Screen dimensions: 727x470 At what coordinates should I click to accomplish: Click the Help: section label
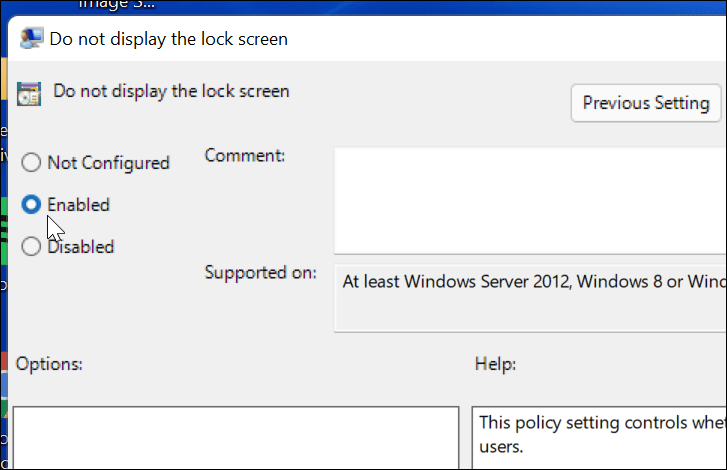tap(495, 364)
